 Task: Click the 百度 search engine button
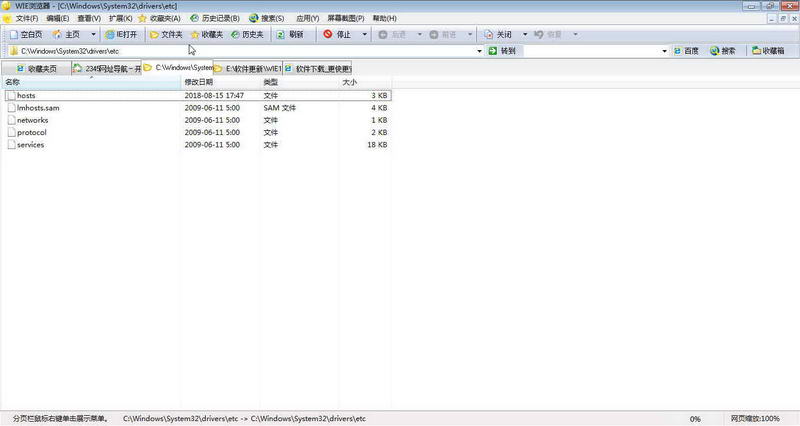point(686,50)
